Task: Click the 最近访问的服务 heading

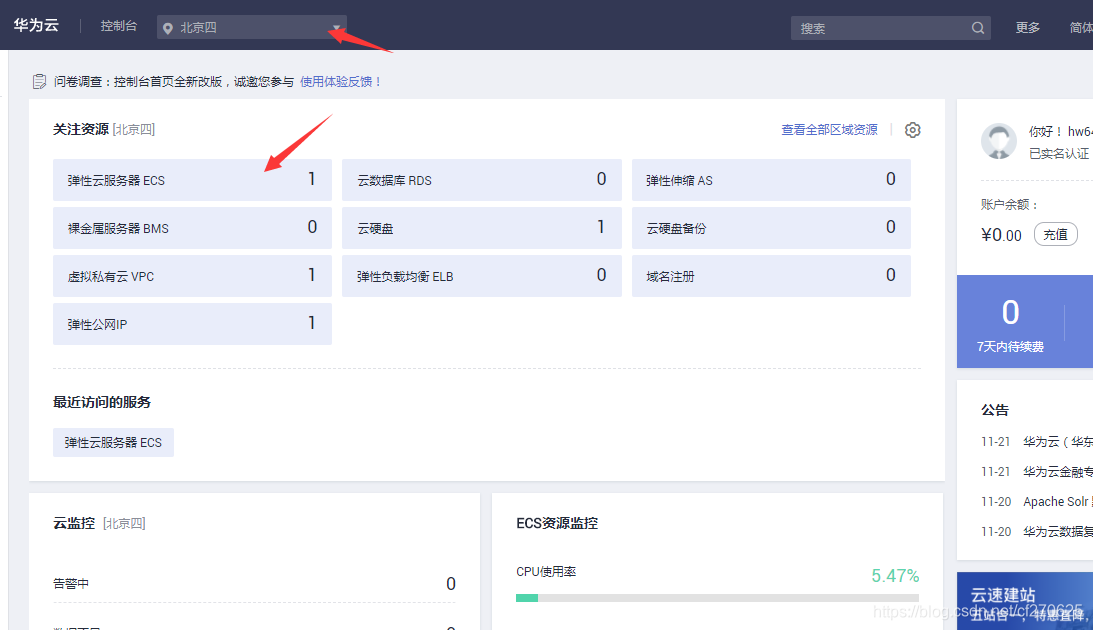Action: coord(102,402)
